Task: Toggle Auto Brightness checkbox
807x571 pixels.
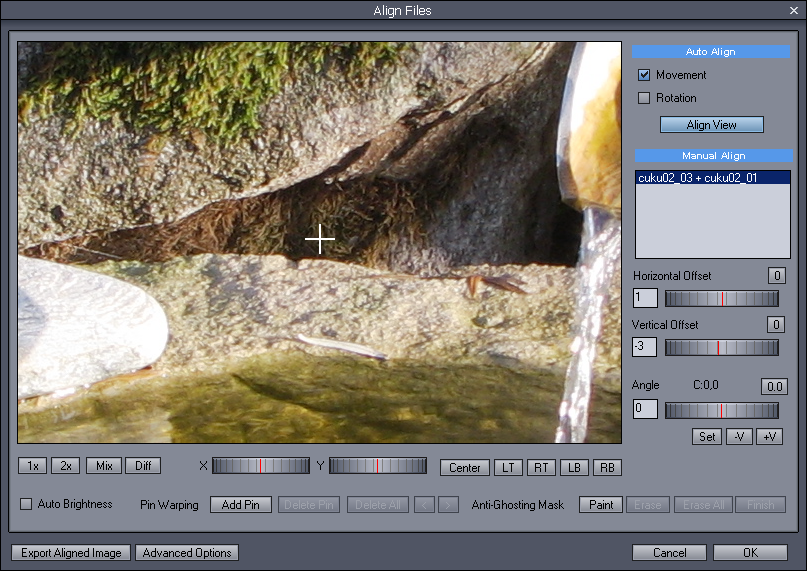Action: [27, 504]
